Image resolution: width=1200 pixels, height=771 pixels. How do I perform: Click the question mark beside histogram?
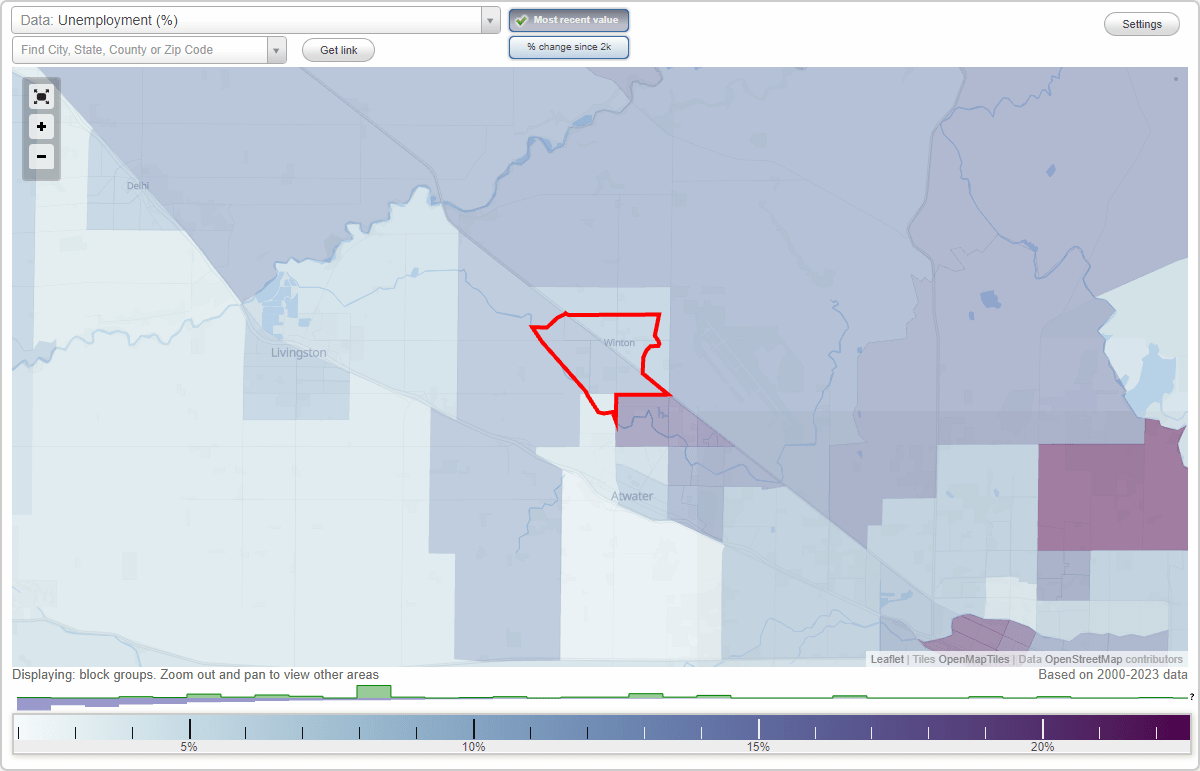(1191, 696)
